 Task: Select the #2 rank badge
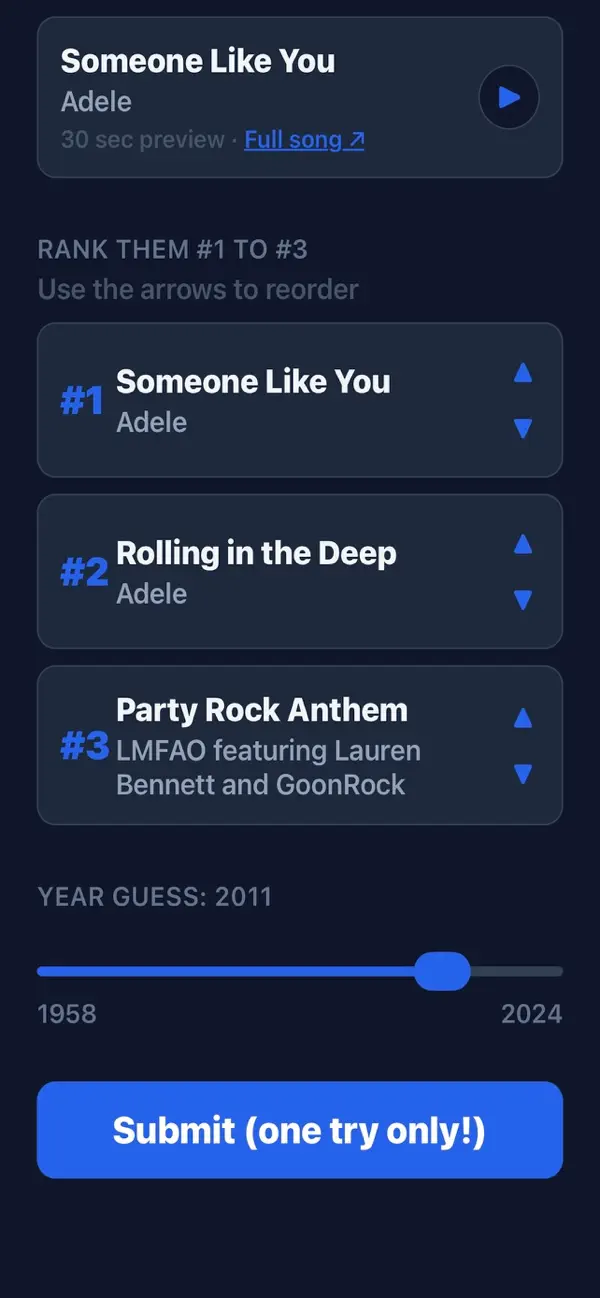[x=84, y=573]
